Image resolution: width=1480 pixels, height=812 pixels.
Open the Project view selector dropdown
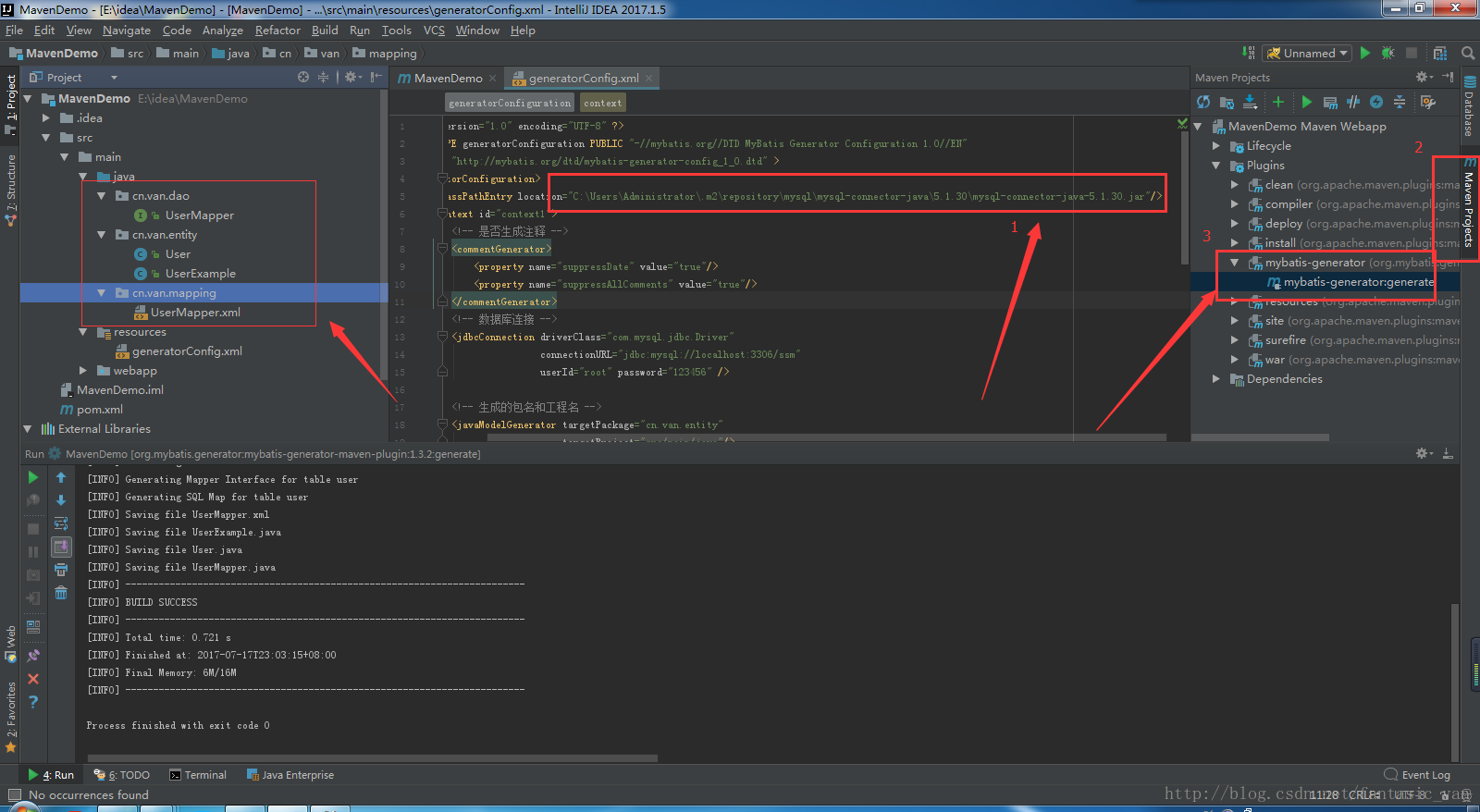114,78
